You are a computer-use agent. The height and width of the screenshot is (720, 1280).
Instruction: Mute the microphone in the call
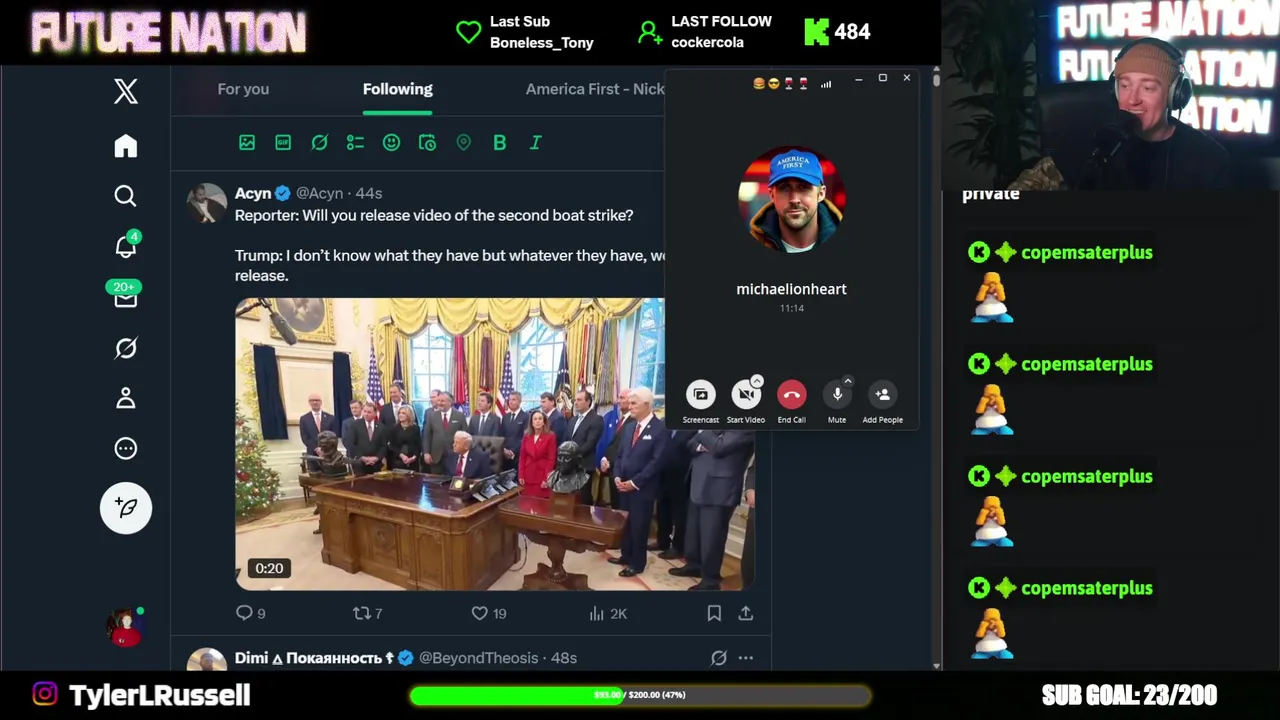coord(837,395)
